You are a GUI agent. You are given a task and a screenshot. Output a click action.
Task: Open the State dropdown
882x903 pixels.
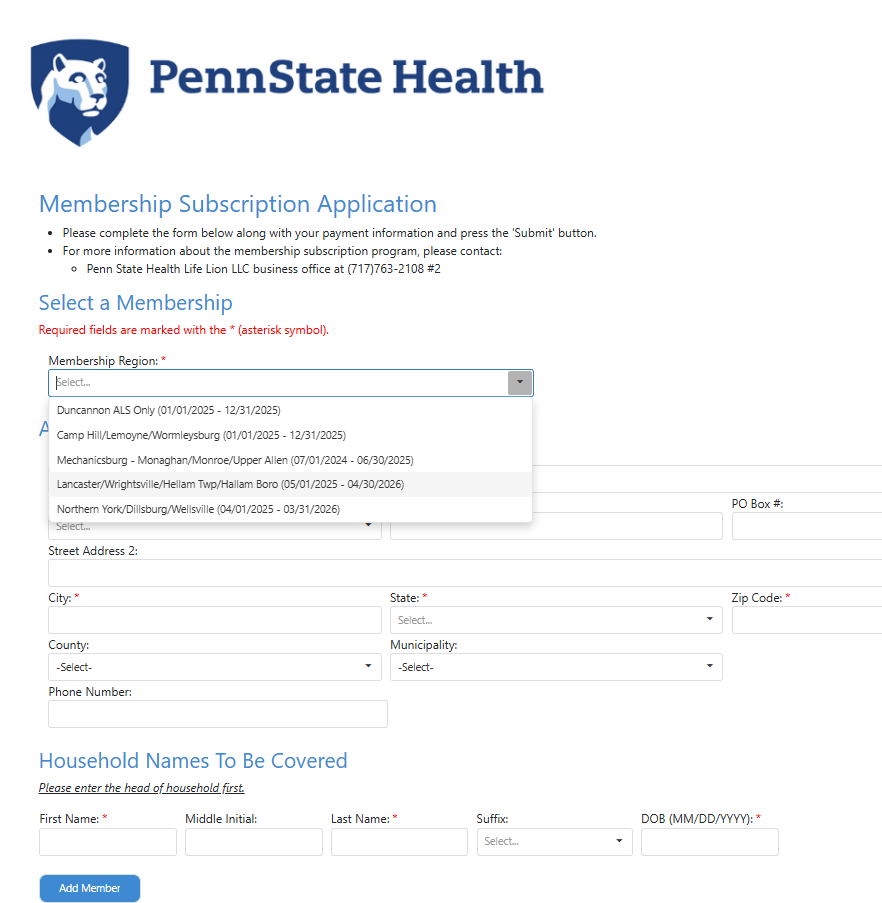pyautogui.click(x=555, y=620)
